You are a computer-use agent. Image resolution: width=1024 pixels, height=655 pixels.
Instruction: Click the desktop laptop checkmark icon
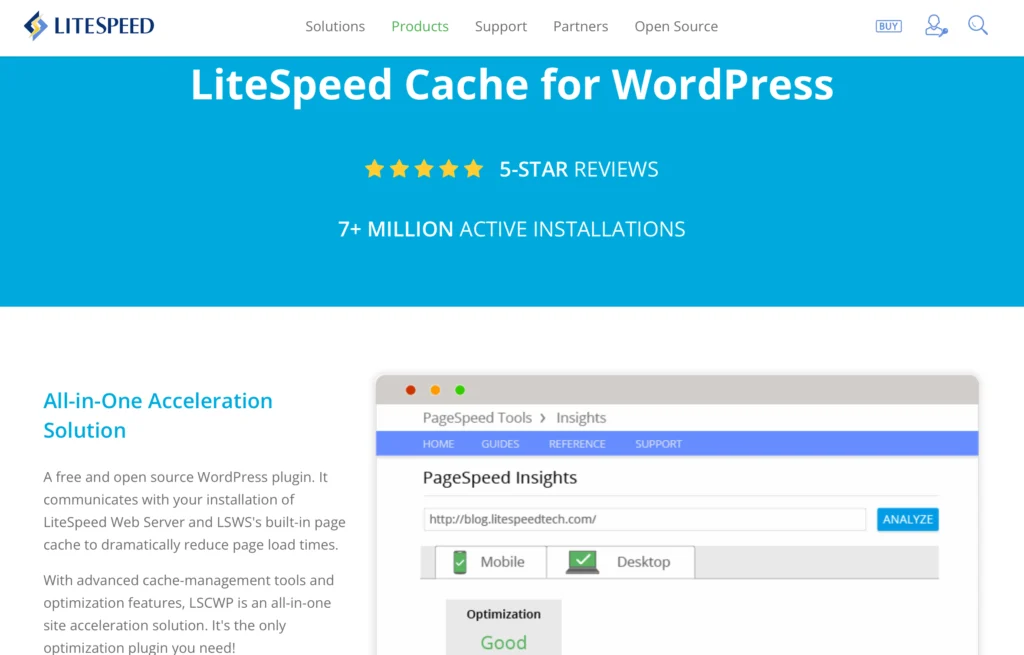583,562
